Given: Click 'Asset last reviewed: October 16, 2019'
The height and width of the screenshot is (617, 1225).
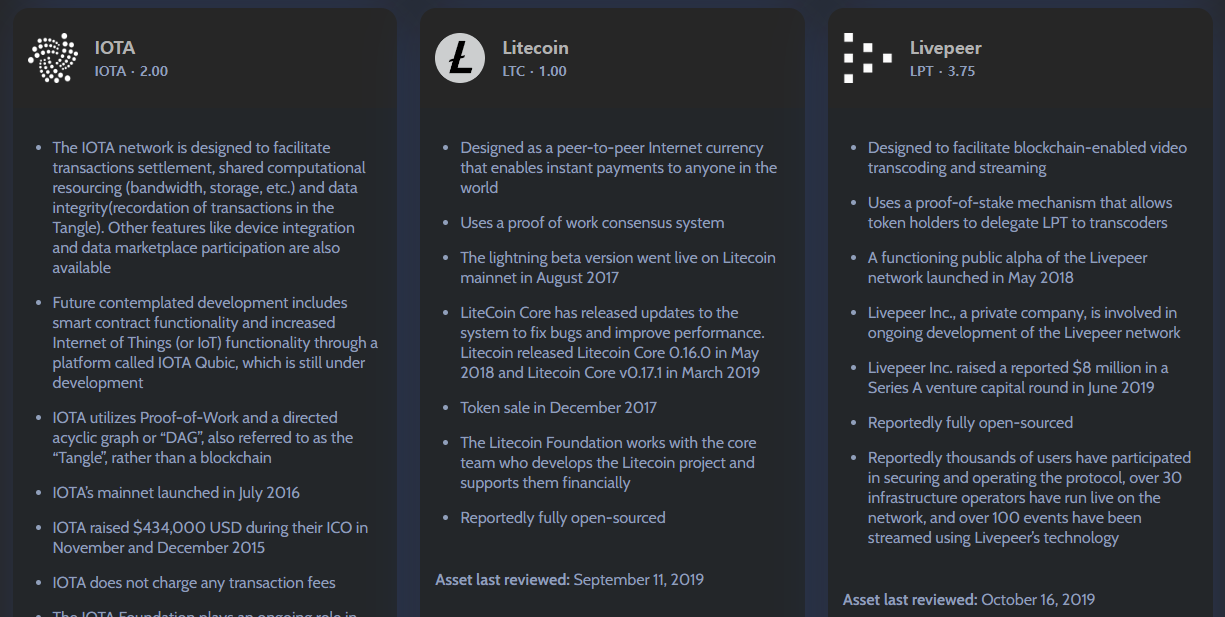Looking at the screenshot, I should coord(969,600).
